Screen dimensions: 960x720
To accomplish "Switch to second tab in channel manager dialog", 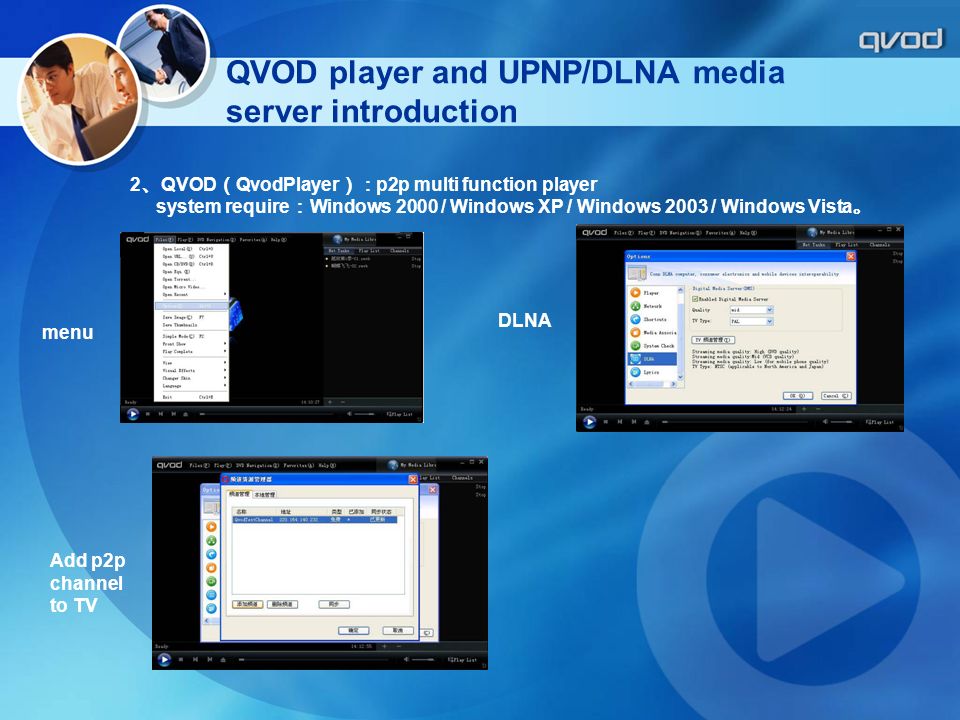I will pos(264,494).
